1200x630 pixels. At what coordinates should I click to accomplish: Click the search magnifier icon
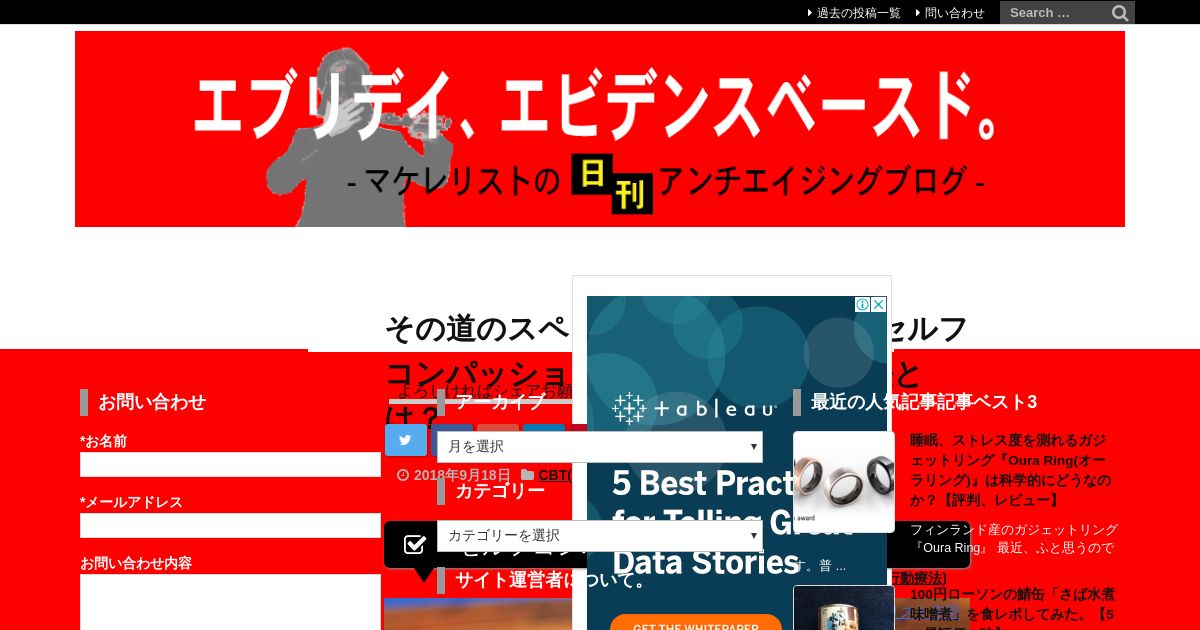click(1120, 13)
